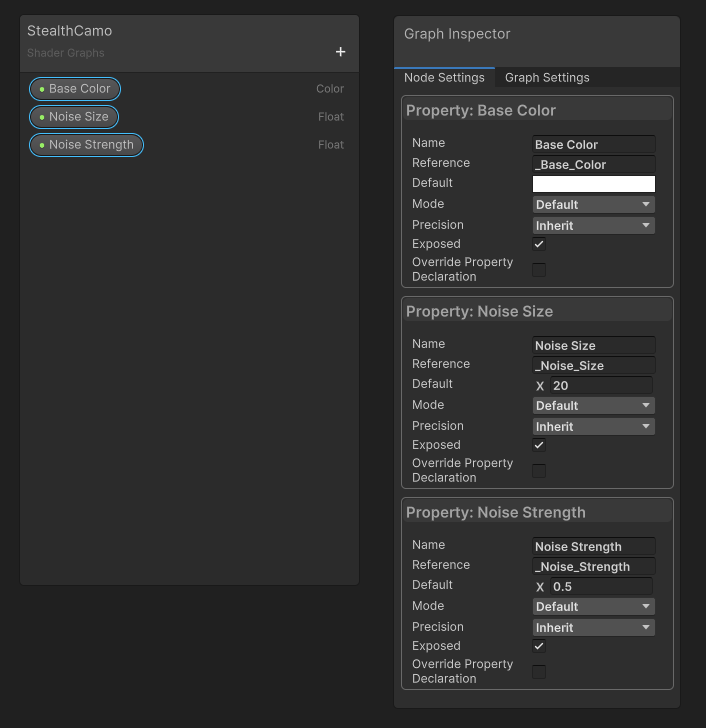Viewport: 706px width, 728px height.
Task: Open Precision dropdown for Noise Size
Action: click(593, 427)
